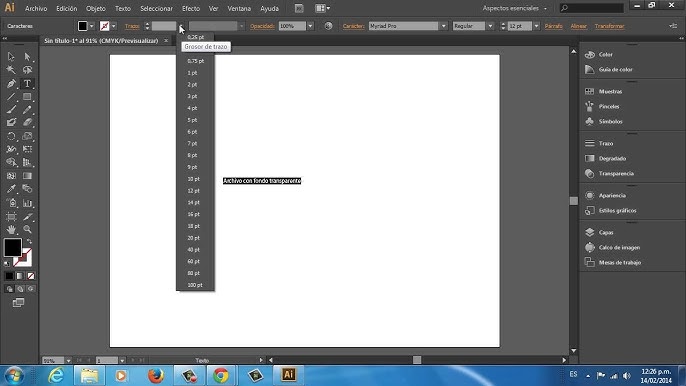Open the 12 pt font size dropdown
The image size is (686, 386).
[536, 26]
